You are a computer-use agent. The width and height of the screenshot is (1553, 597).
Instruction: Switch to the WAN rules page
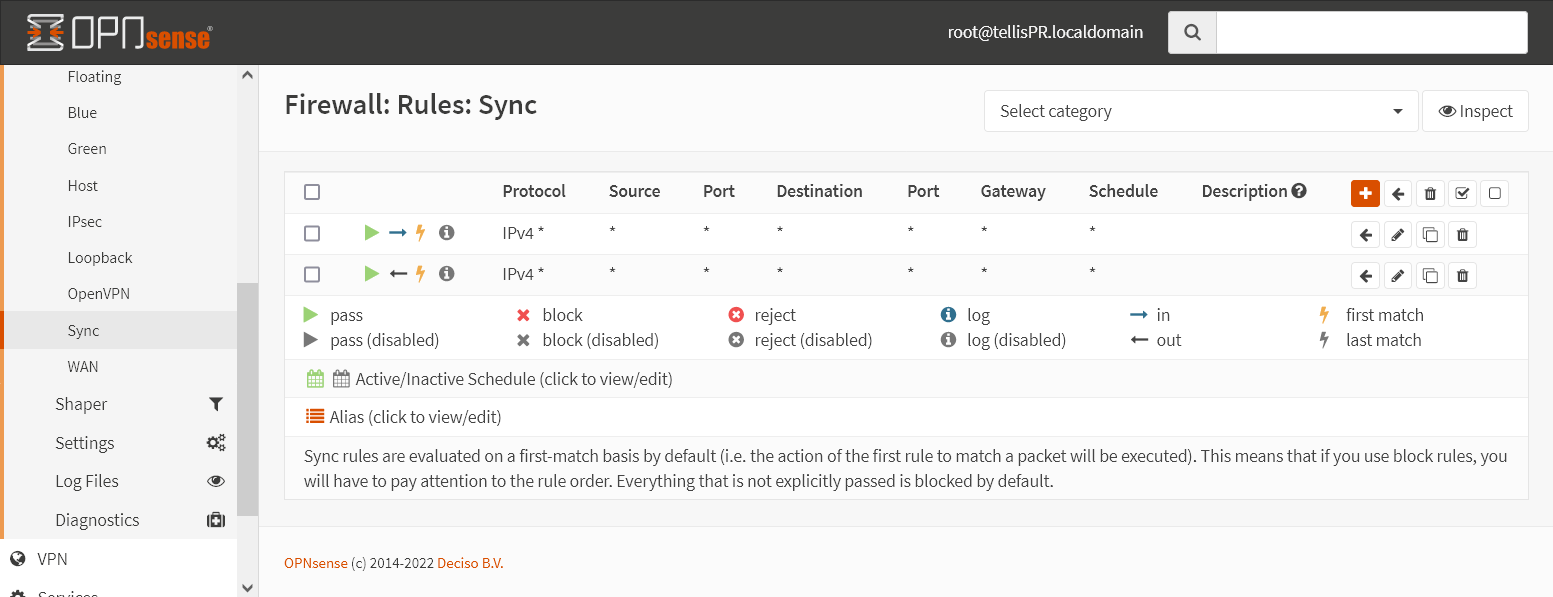(x=82, y=366)
